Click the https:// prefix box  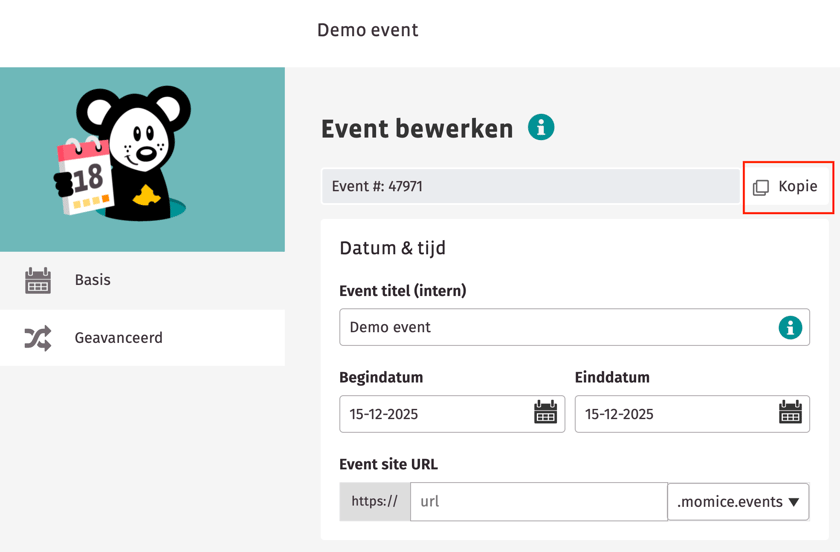pos(375,502)
